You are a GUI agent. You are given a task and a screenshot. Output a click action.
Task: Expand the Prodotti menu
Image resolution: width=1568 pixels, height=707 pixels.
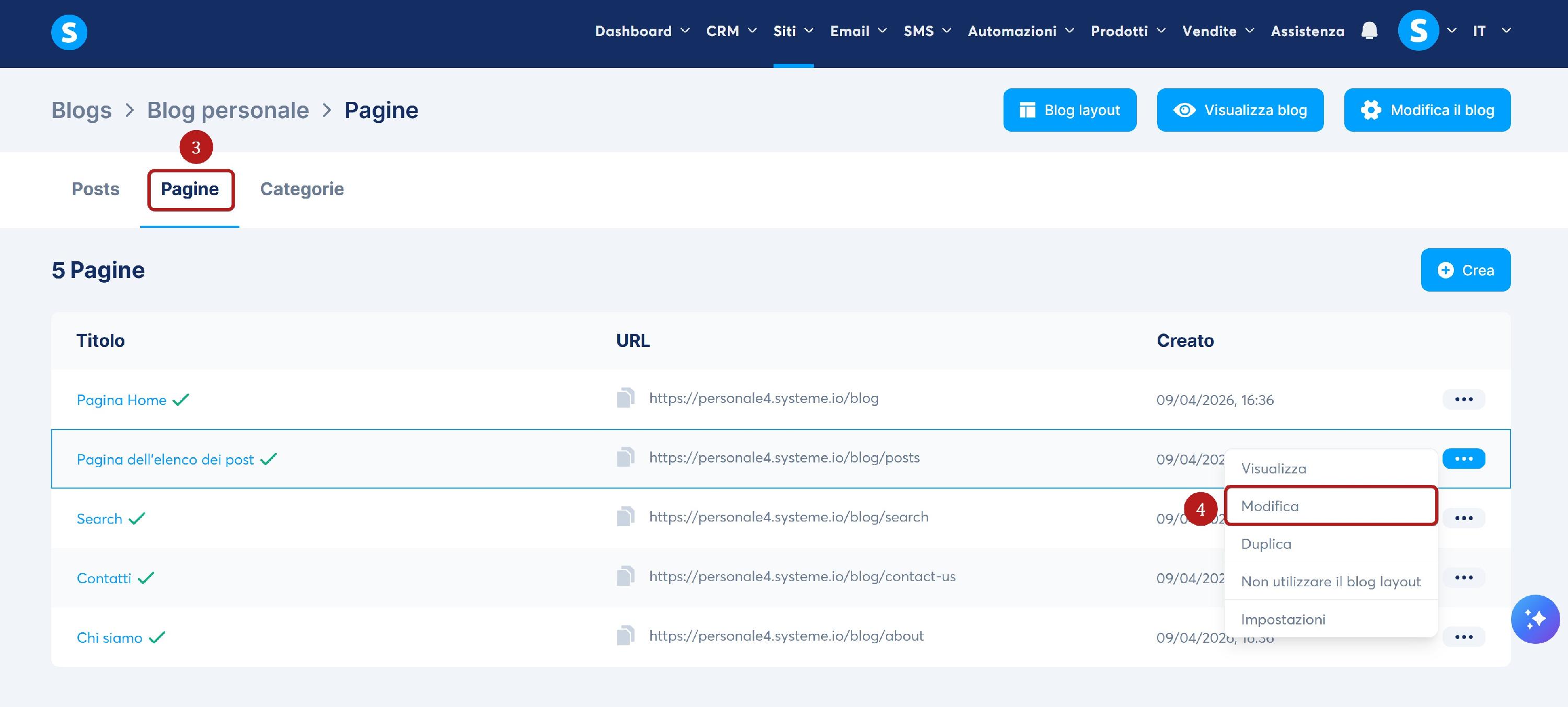pyautogui.click(x=1128, y=31)
